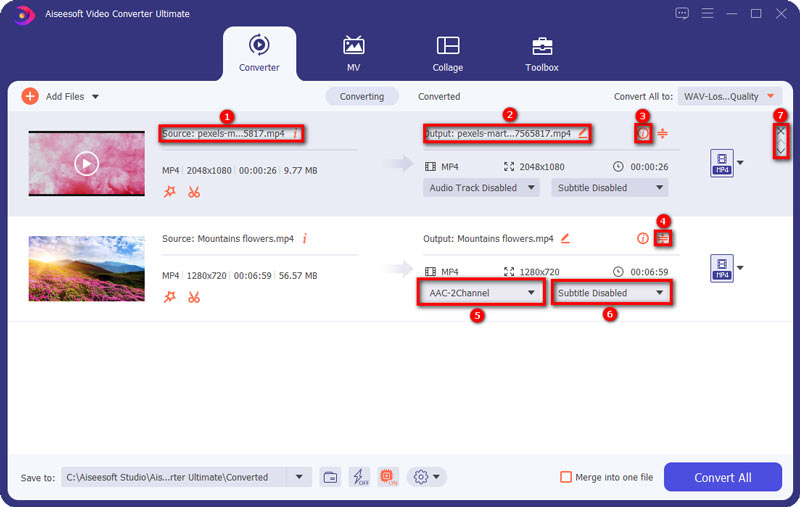The width and height of the screenshot is (800, 507).
Task: Select the Mountains flowers thumbnail
Action: point(86,268)
